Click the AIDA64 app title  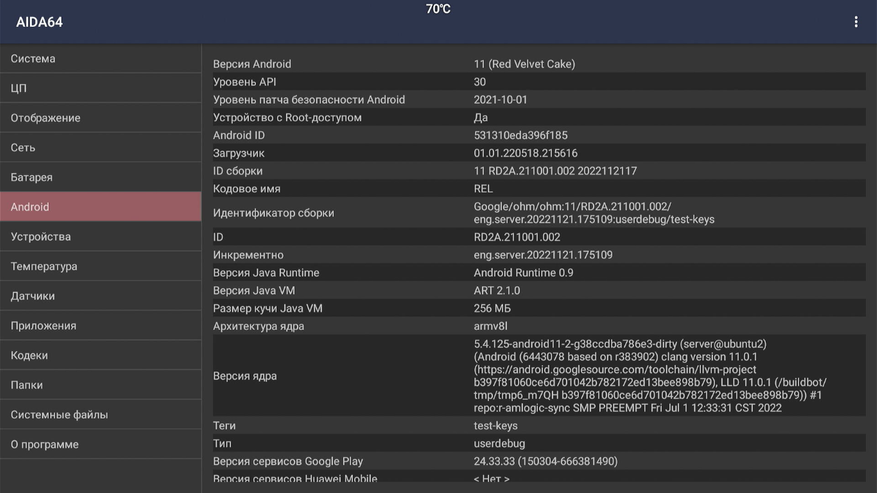pyautogui.click(x=40, y=22)
